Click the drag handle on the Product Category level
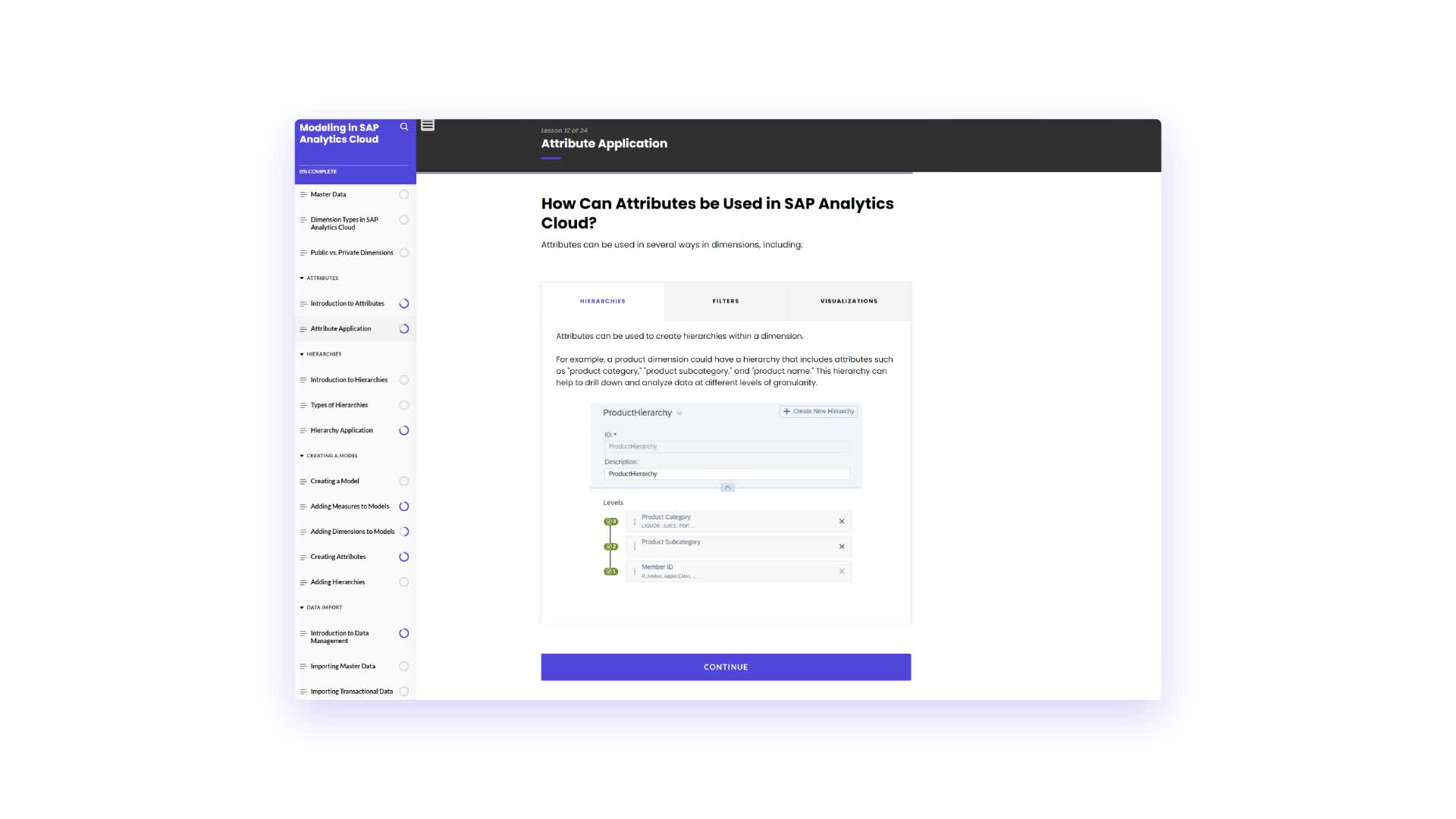 [x=635, y=522]
